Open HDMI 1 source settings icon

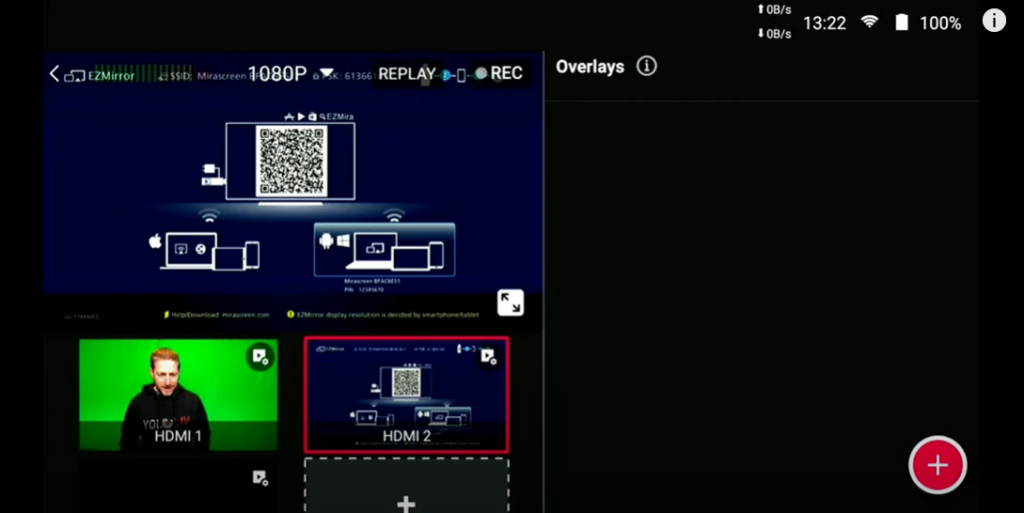pos(260,356)
